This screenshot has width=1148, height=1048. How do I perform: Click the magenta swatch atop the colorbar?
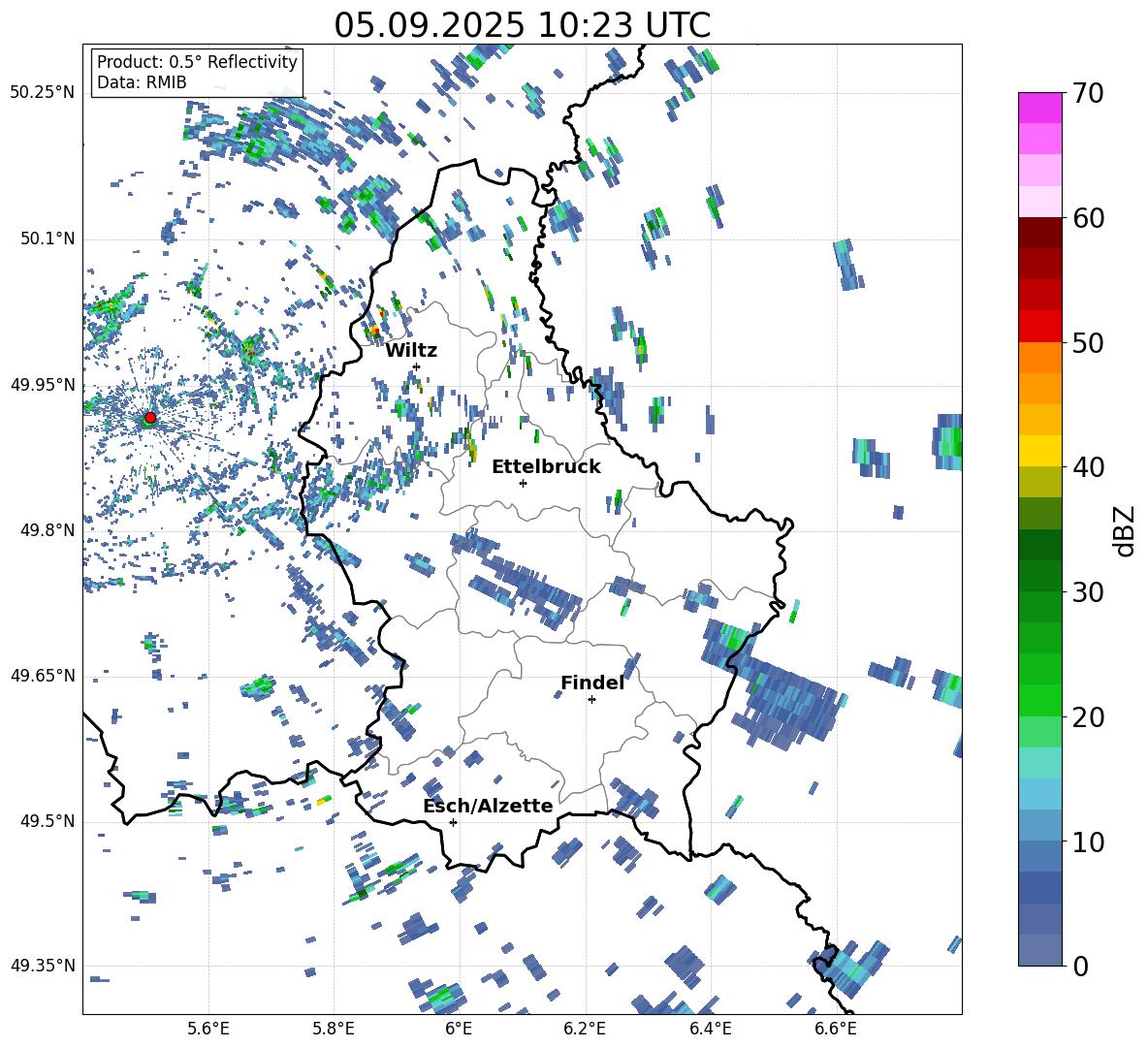pos(1039,108)
